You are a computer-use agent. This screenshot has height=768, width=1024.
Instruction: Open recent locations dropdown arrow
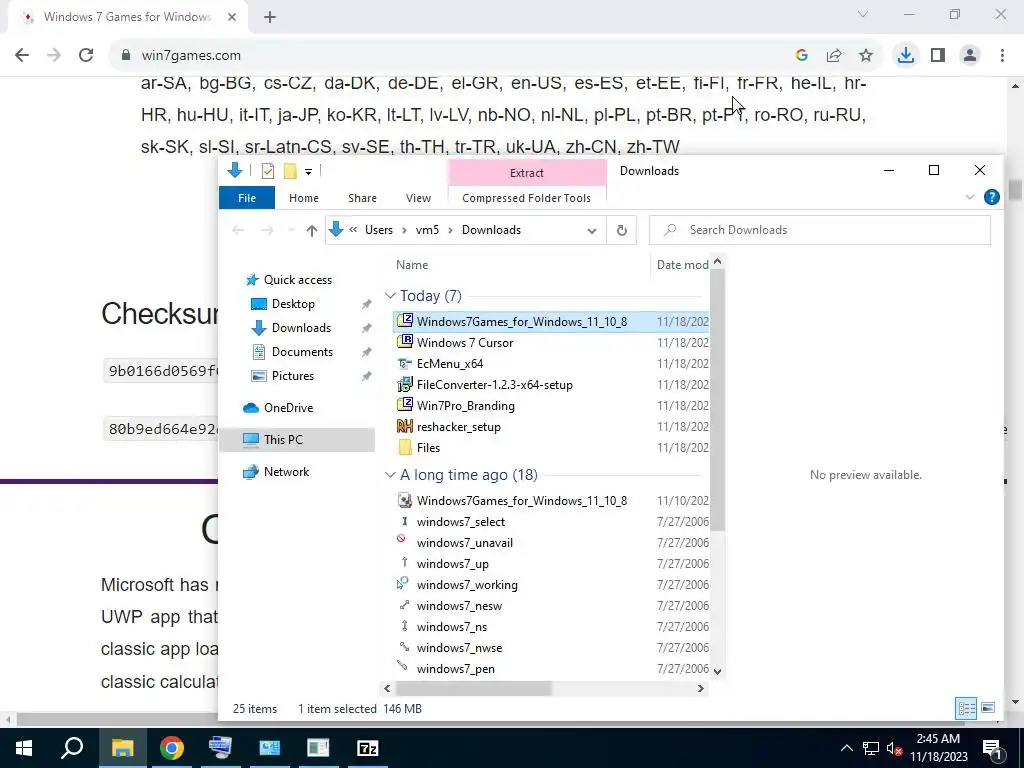point(291,231)
